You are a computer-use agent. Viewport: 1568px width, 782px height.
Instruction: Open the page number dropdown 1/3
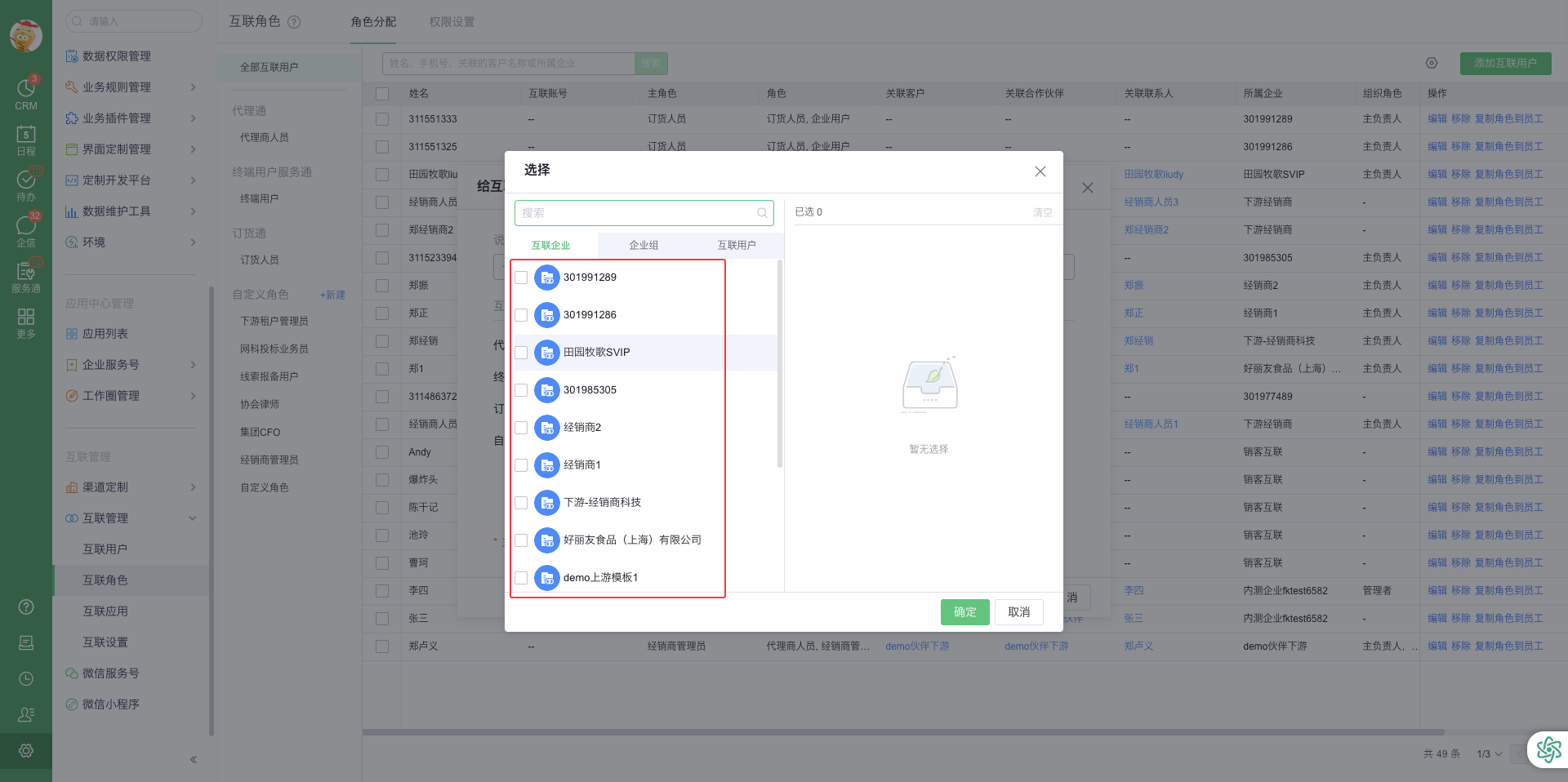[1489, 754]
